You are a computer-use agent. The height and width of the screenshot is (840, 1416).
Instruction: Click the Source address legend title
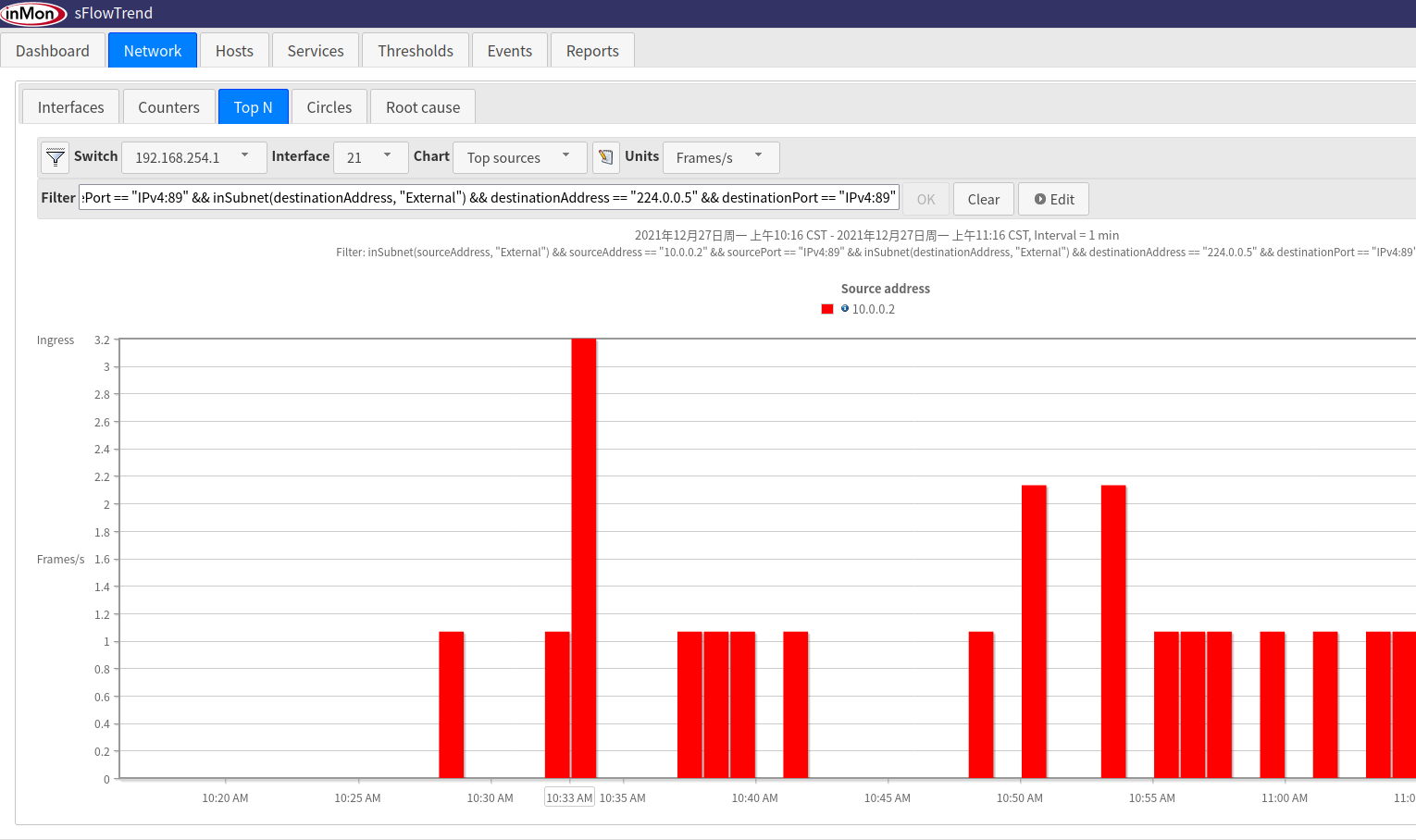886,289
